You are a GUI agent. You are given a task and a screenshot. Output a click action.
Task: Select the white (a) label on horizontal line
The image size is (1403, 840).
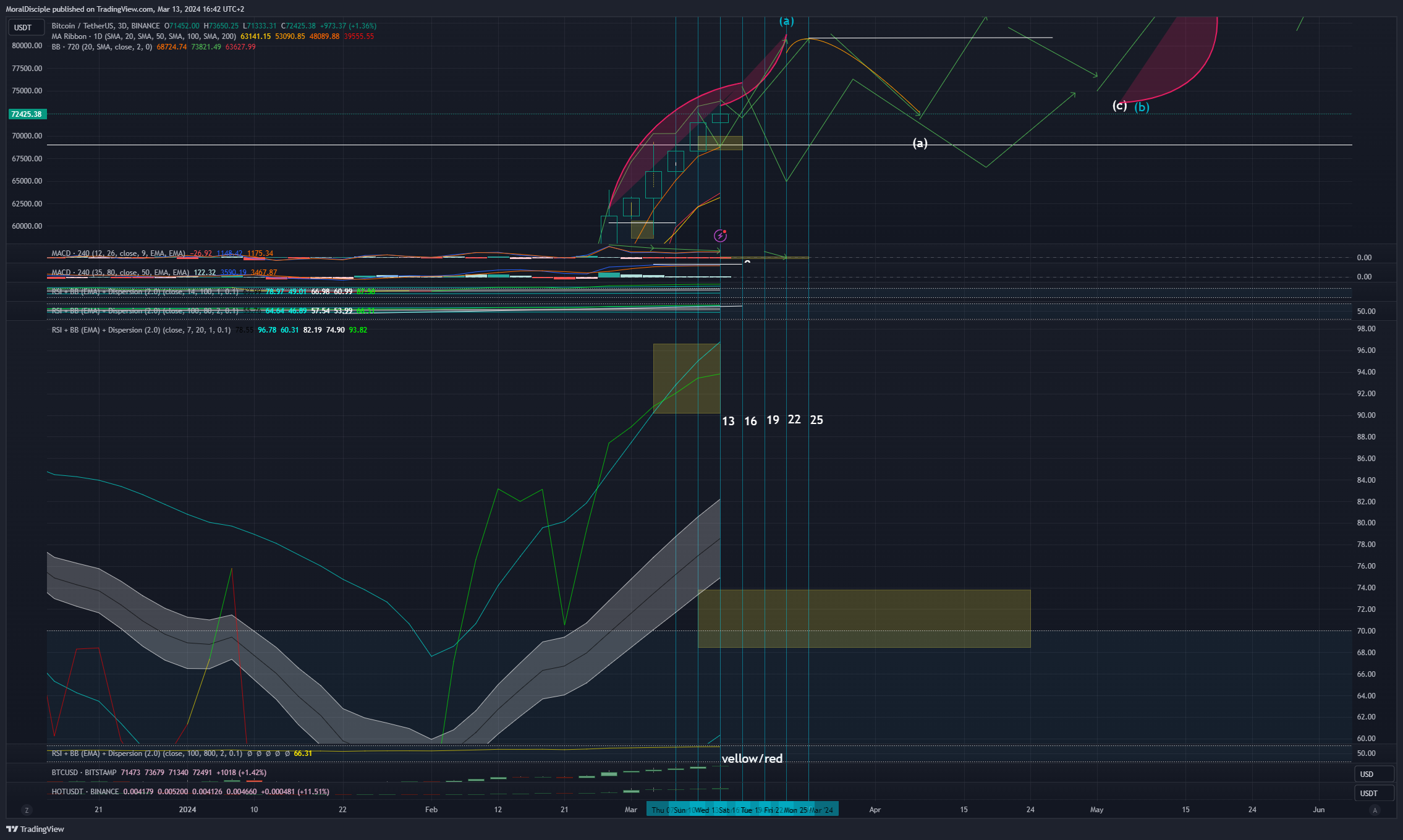click(920, 143)
